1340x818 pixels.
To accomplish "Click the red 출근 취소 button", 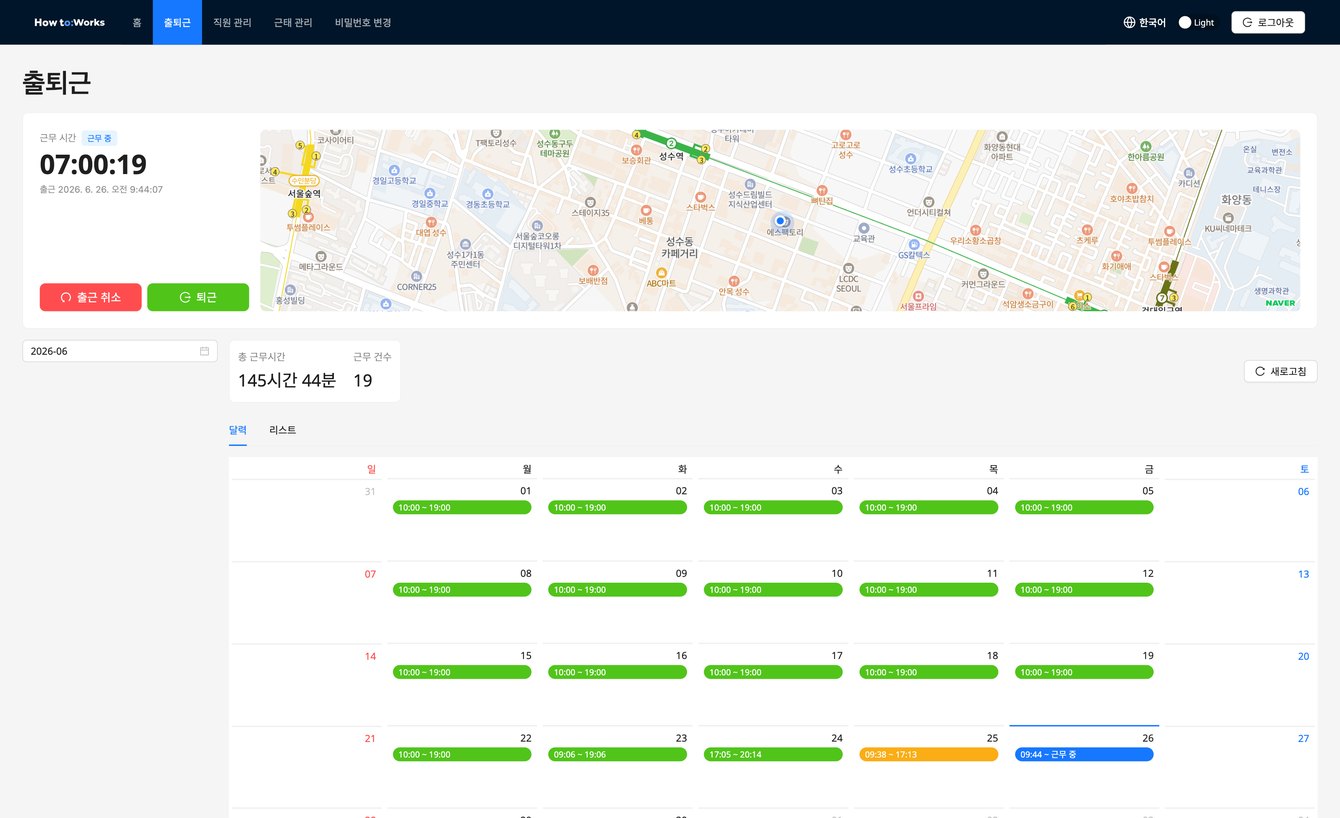I will point(91,297).
